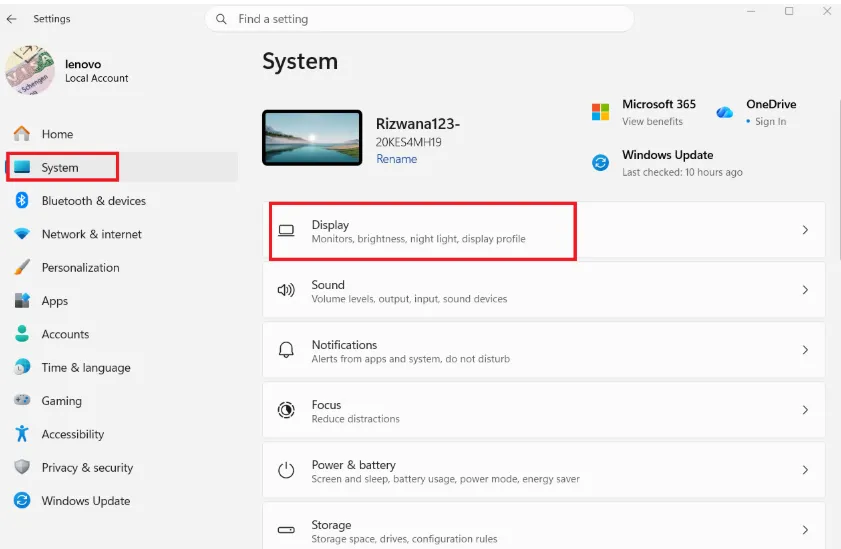
Task: Open Power & battery via its chevron
Action: [x=805, y=470]
